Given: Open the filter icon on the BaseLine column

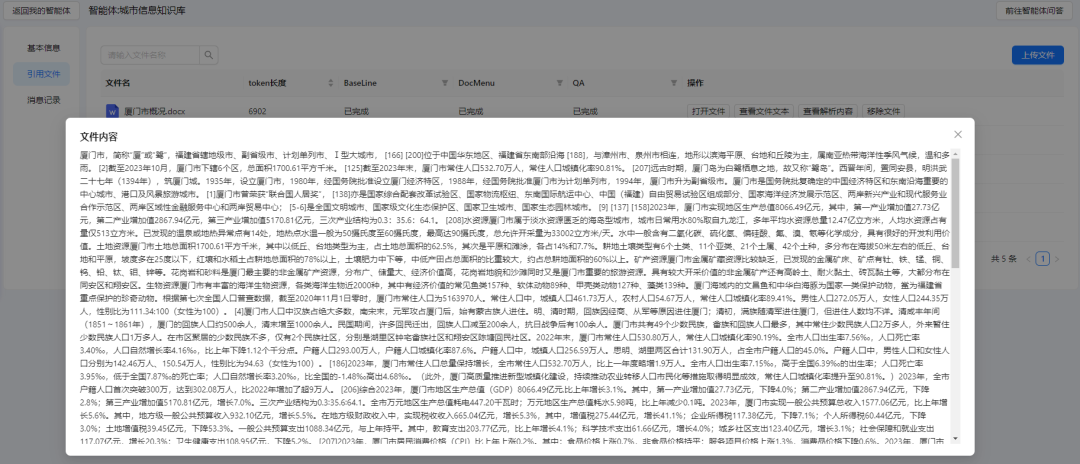Looking at the screenshot, I should (x=445, y=83).
